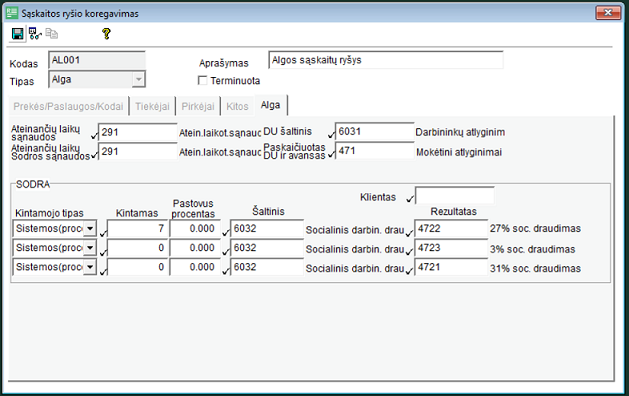Click Pastovus procentas field in the 4722 row
Viewport: 629px width, 396px height.
(x=195, y=228)
